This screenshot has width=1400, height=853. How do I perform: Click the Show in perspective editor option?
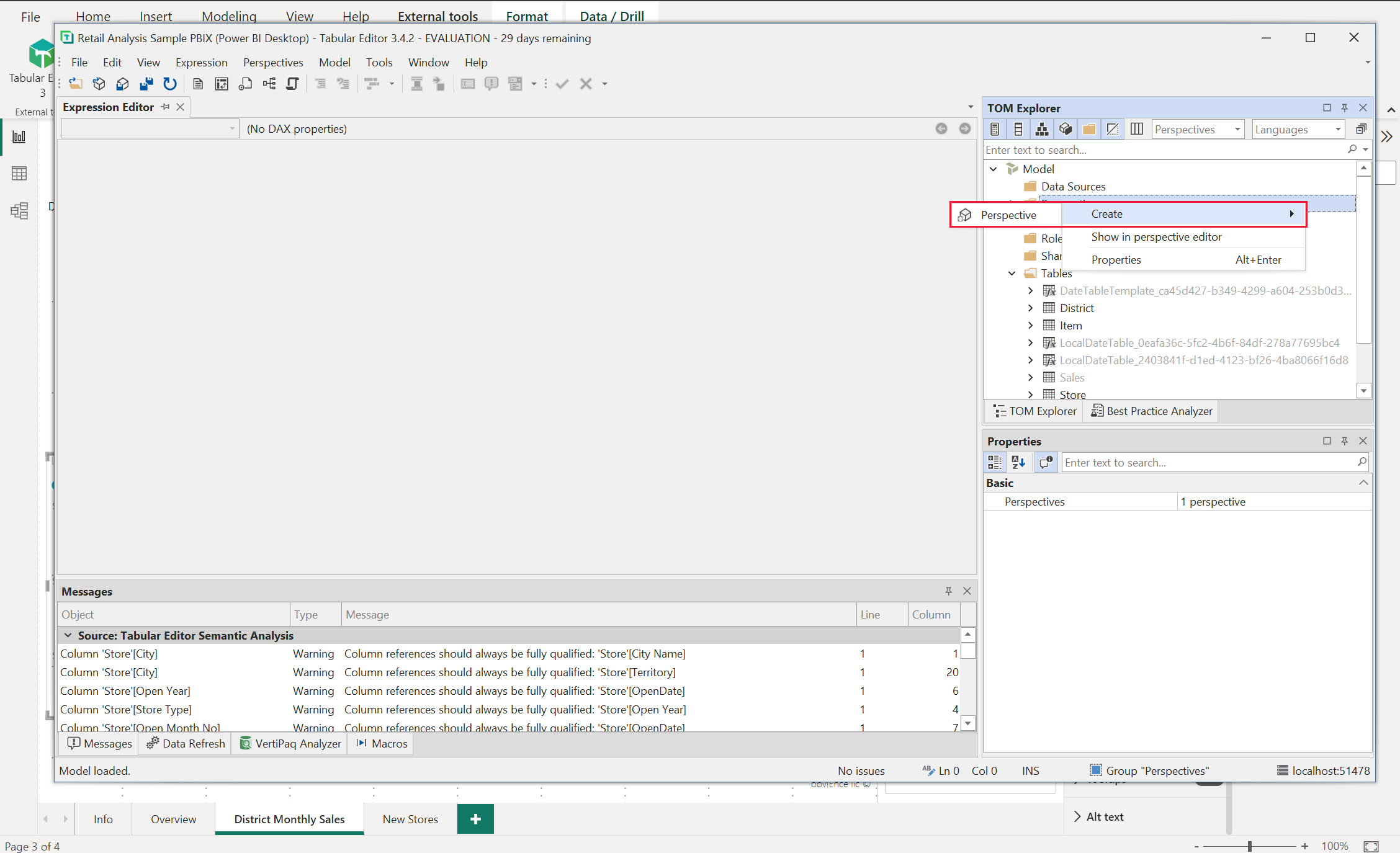1156,237
